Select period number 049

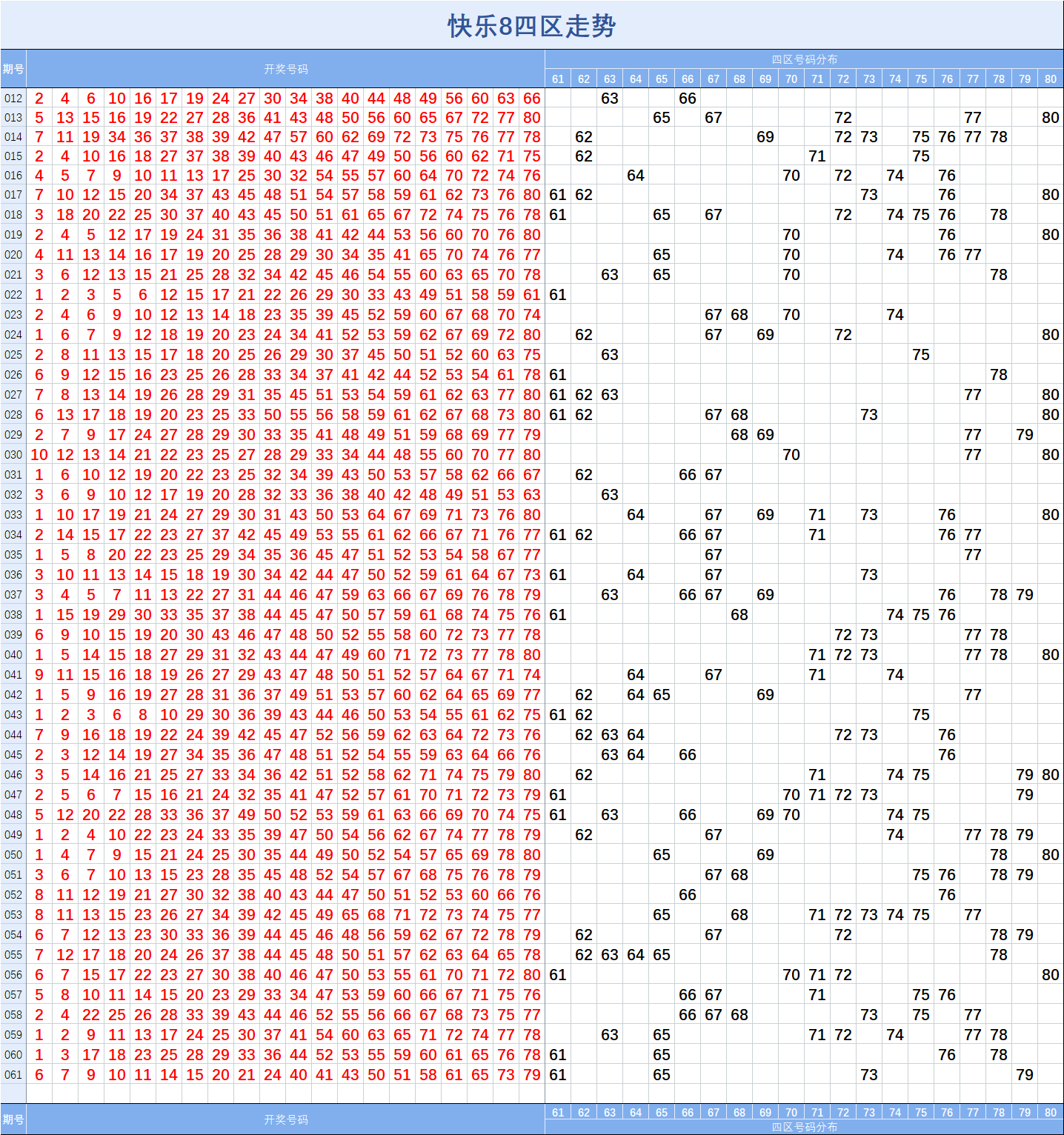pyautogui.click(x=13, y=835)
